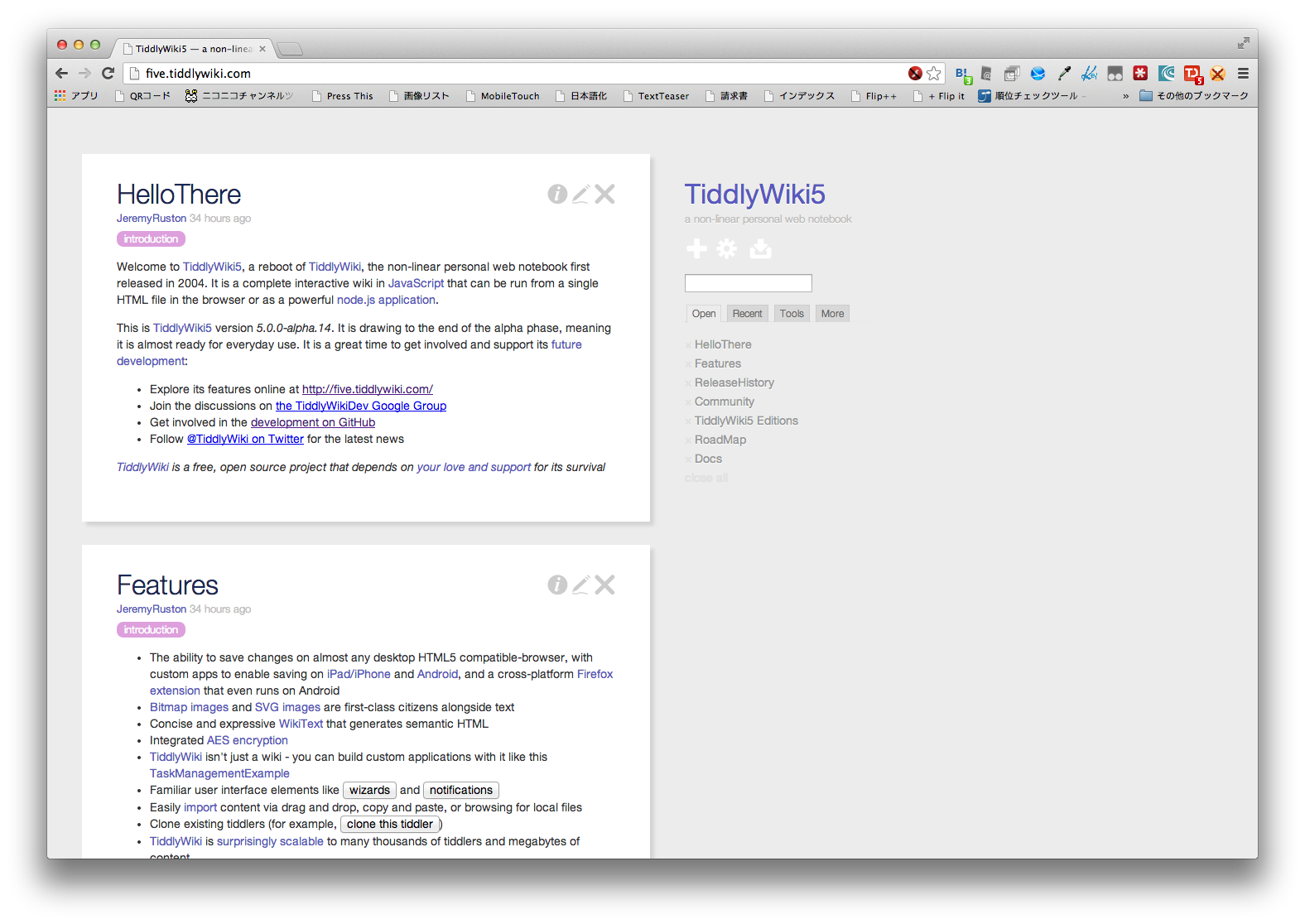Open the その他のブックマーク folder
Viewport: 1305px width, 924px height.
point(1194,96)
